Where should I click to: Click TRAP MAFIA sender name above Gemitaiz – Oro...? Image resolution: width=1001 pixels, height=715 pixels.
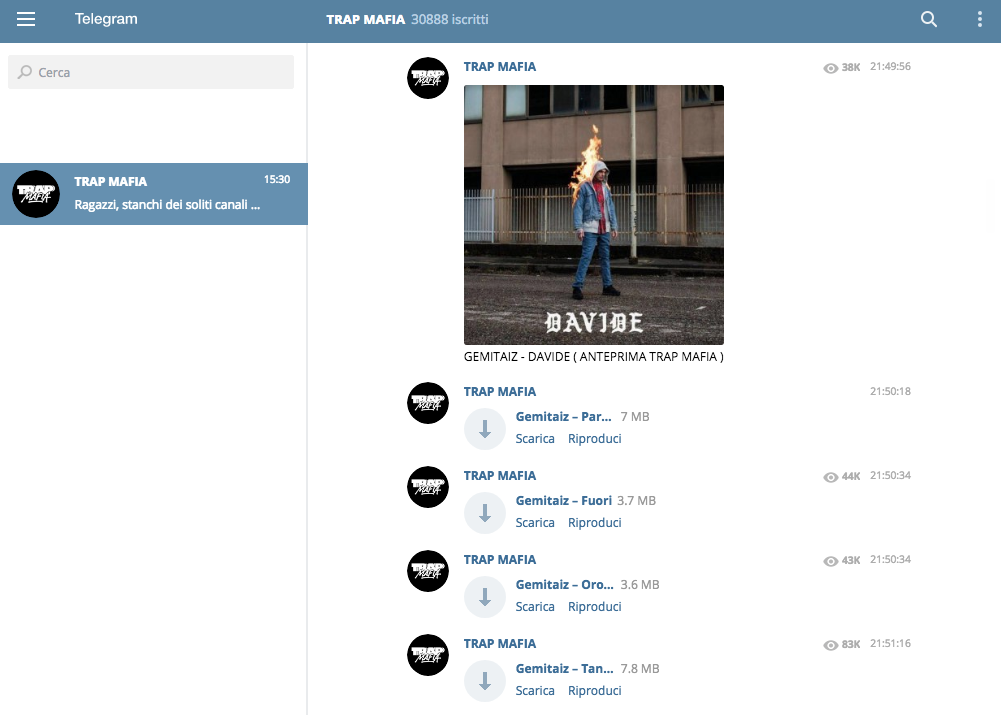coord(500,560)
